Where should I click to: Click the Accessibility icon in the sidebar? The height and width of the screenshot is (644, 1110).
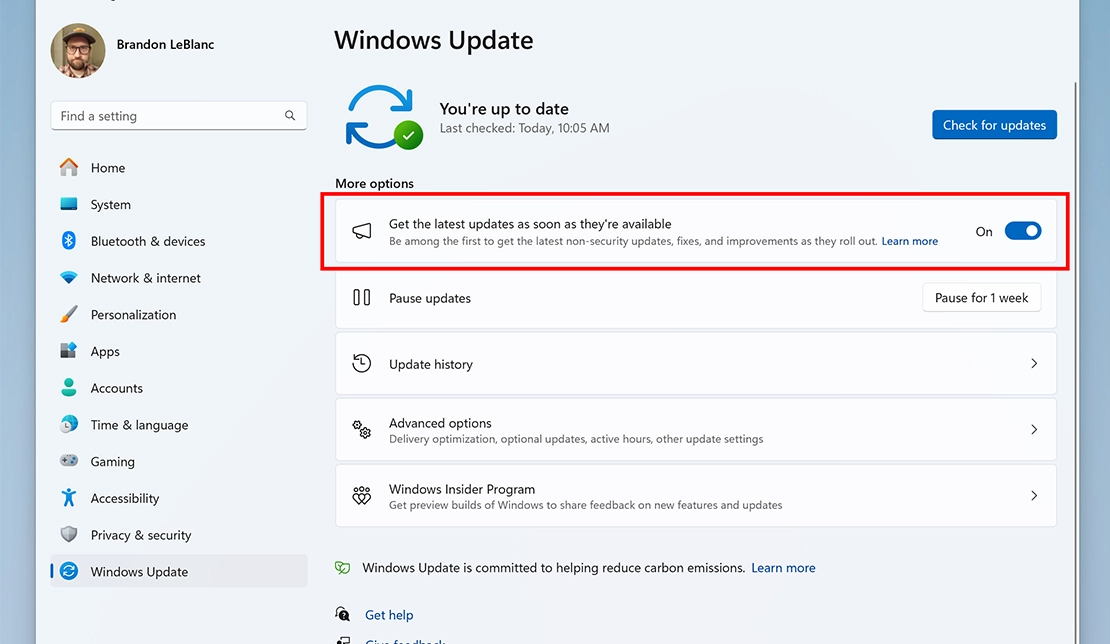click(68, 498)
